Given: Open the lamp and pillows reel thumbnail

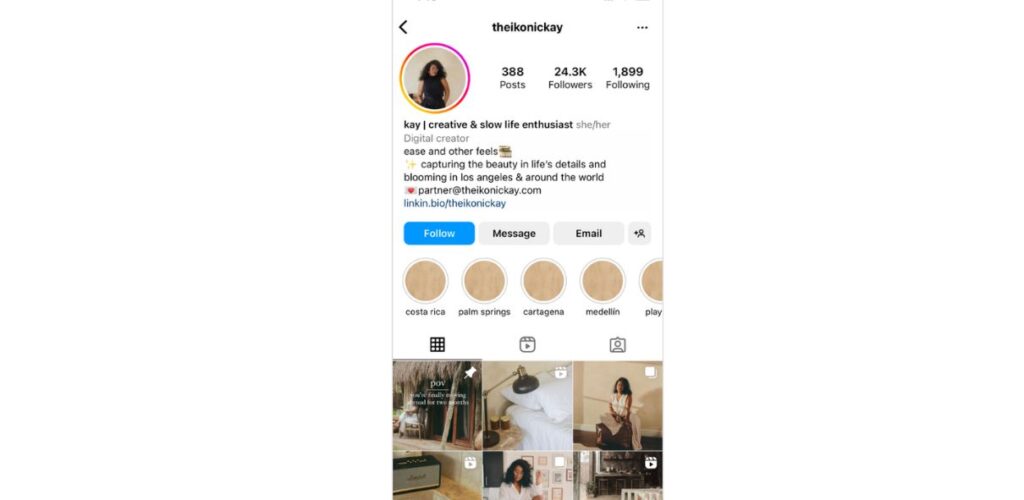Looking at the screenshot, I should (528, 405).
